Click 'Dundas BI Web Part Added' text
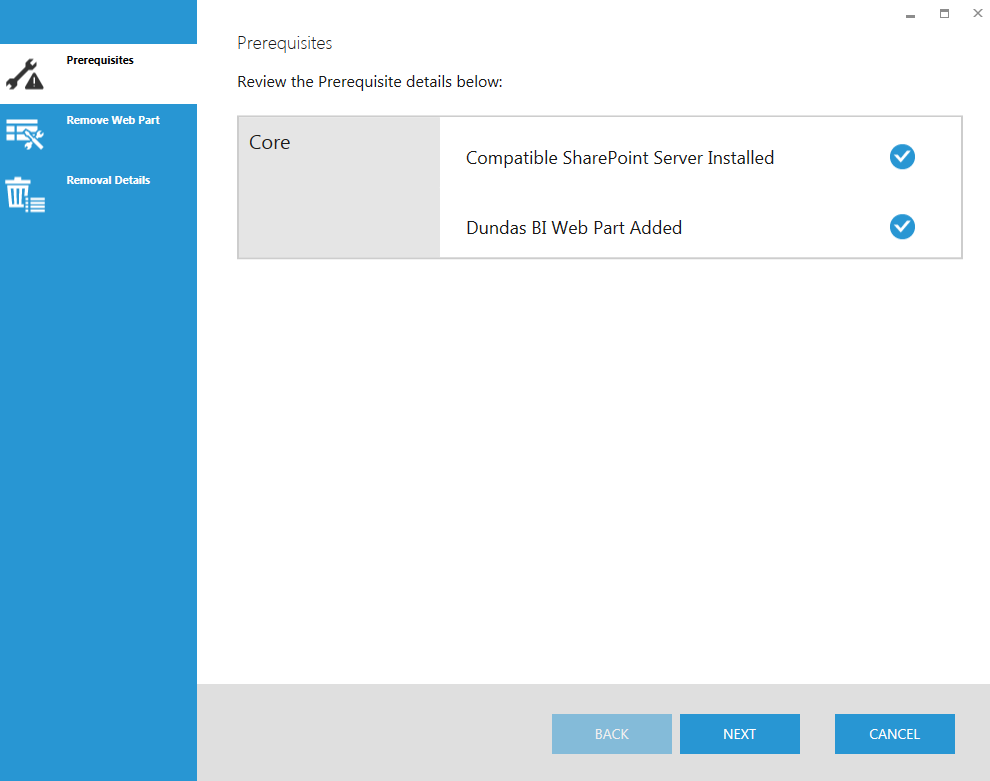The width and height of the screenshot is (990, 781). (x=573, y=228)
